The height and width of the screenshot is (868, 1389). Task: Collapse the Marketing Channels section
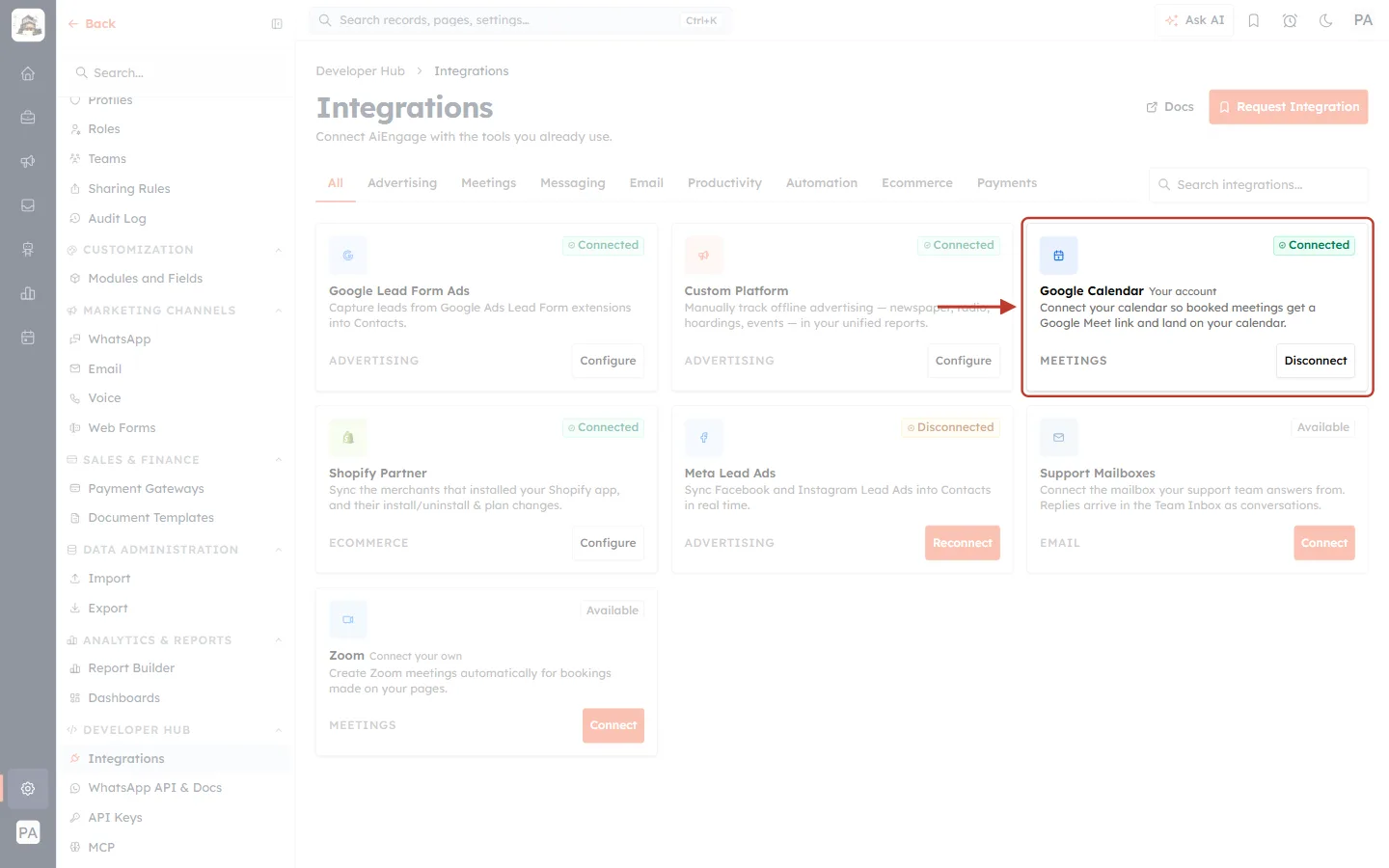pyautogui.click(x=278, y=311)
